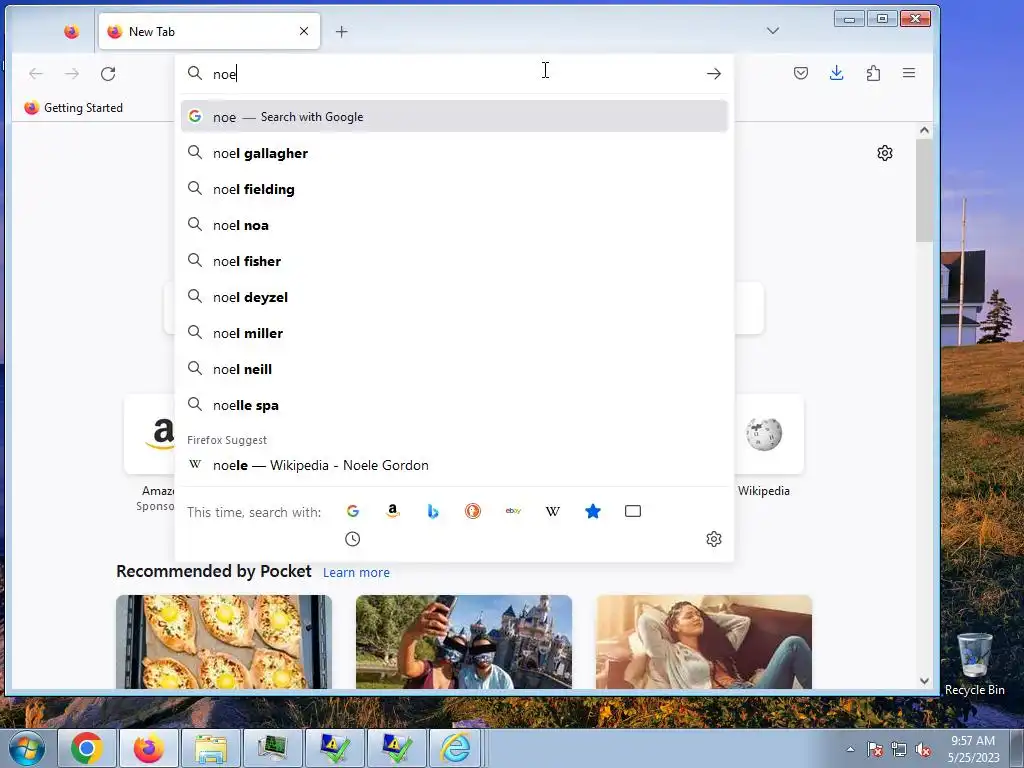The height and width of the screenshot is (768, 1024).
Task: Choose the 'noel noa' suggestion
Action: [455, 225]
